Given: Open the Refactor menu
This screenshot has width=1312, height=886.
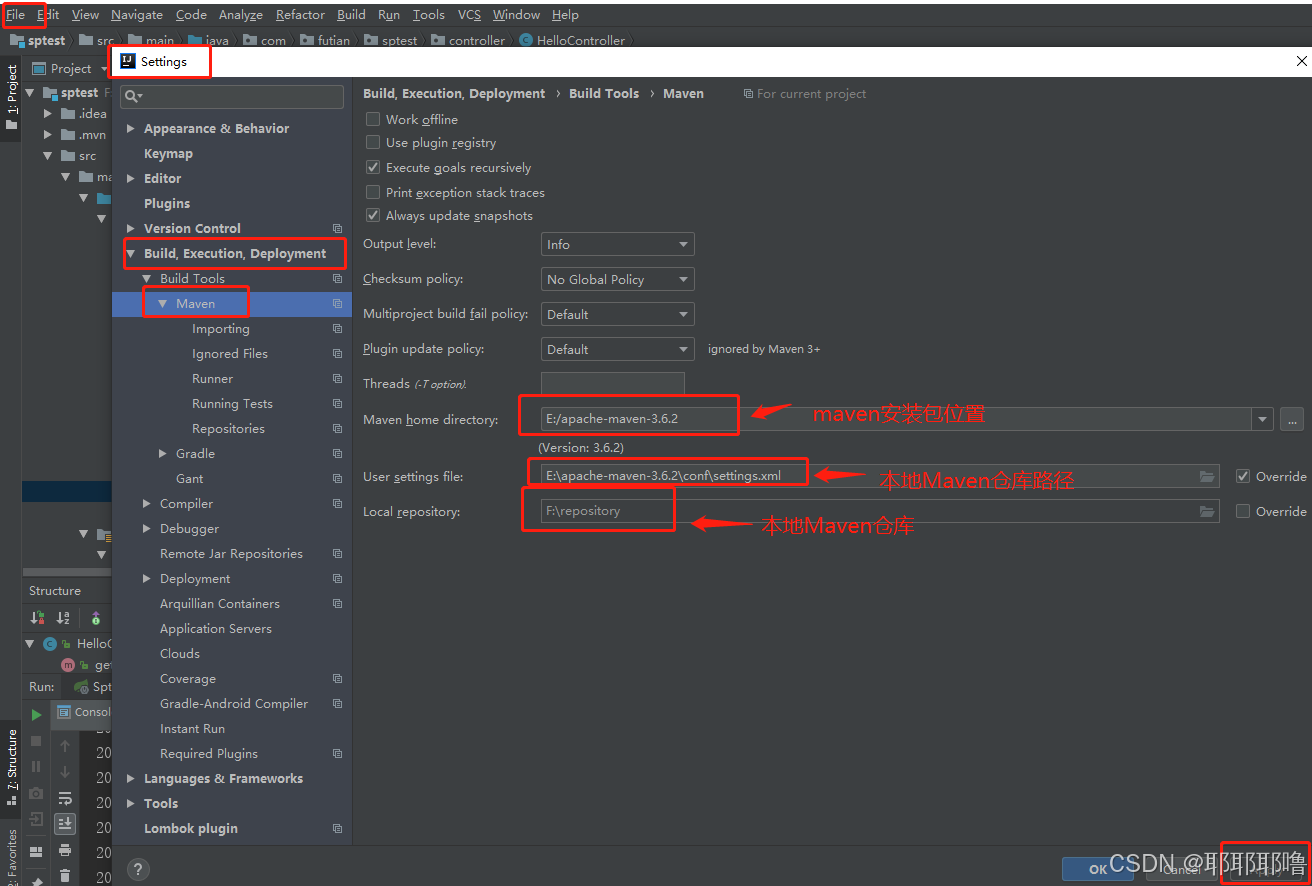Looking at the screenshot, I should 300,15.
